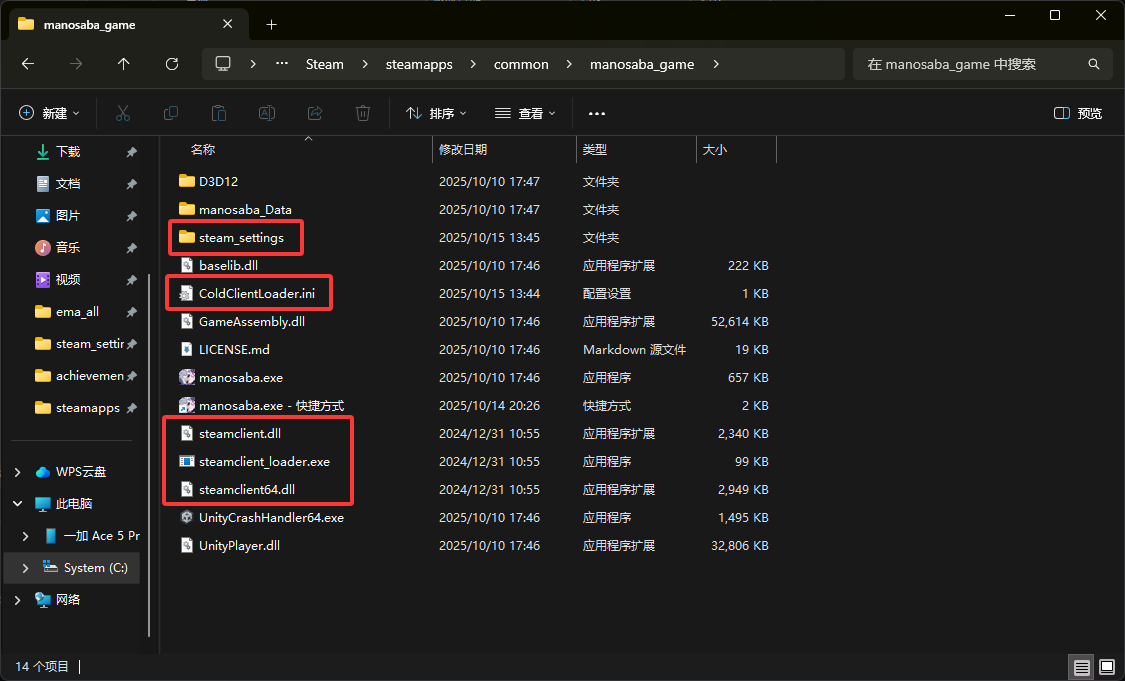Switch to details view in status bar
1125x681 pixels.
[1081, 666]
